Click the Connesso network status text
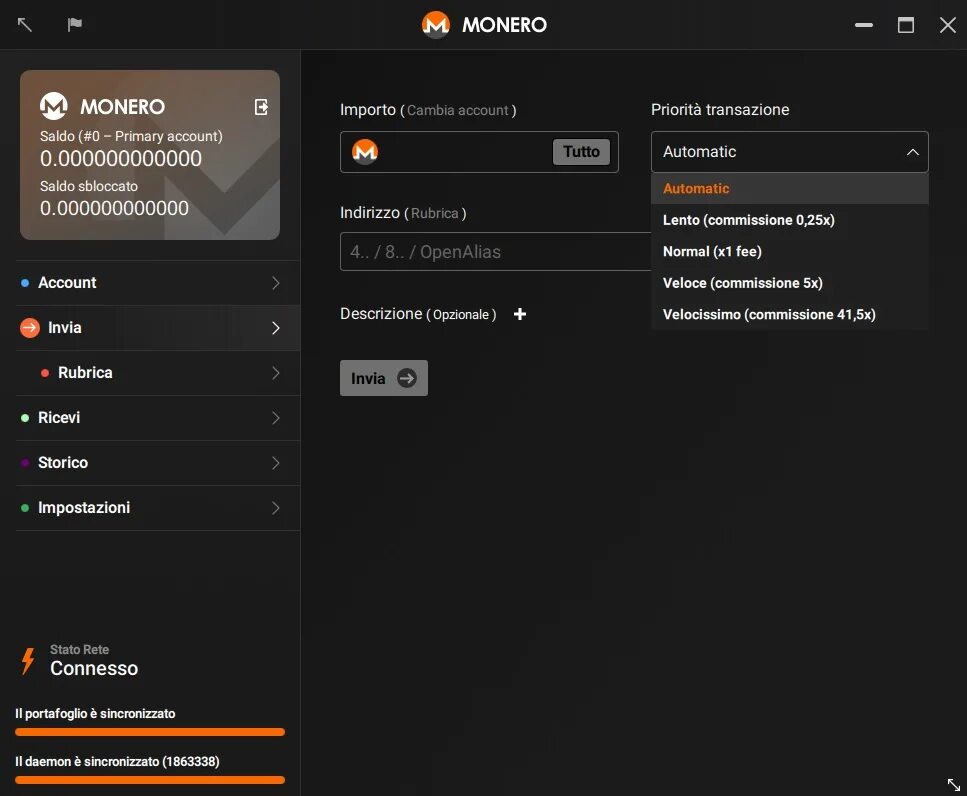Screen dimensions: 967x796 94,668
